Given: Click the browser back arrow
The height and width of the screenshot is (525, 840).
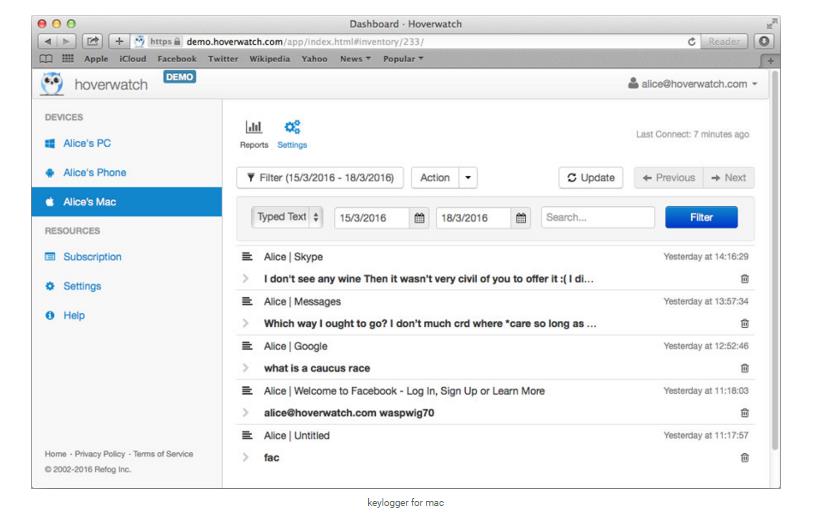Looking at the screenshot, I should tap(48, 41).
